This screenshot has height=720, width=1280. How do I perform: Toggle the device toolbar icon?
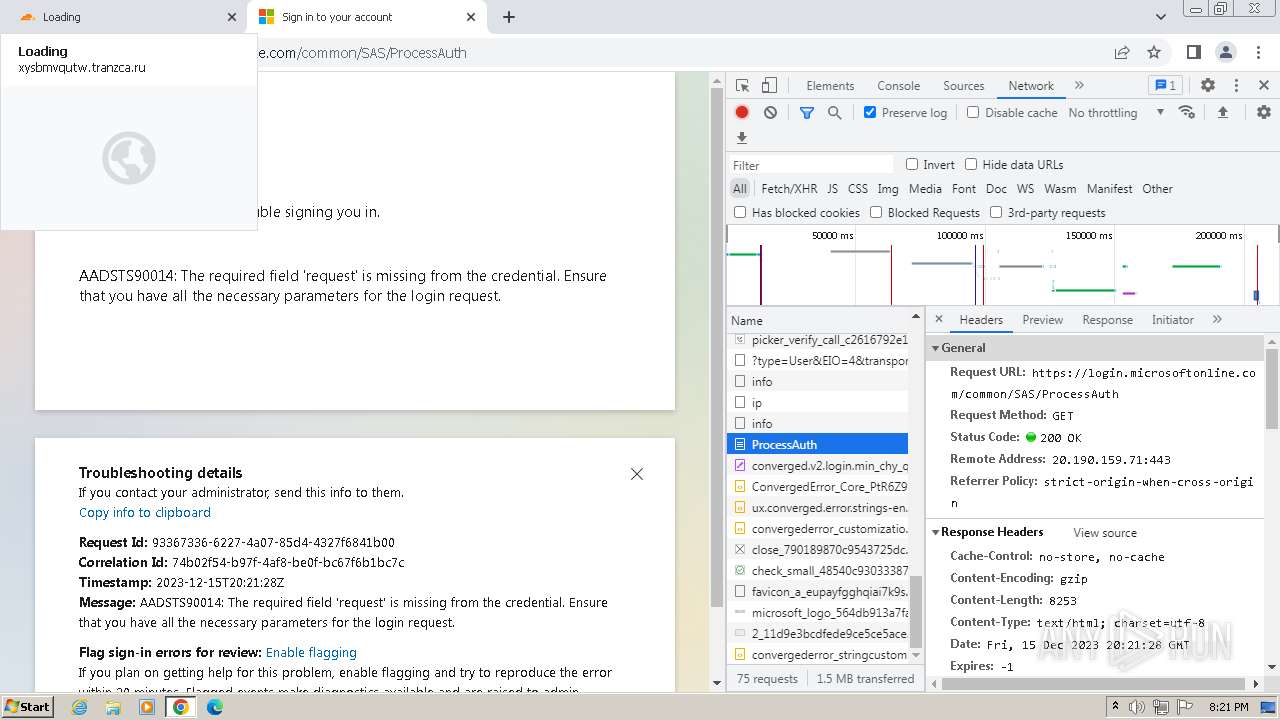(769, 86)
